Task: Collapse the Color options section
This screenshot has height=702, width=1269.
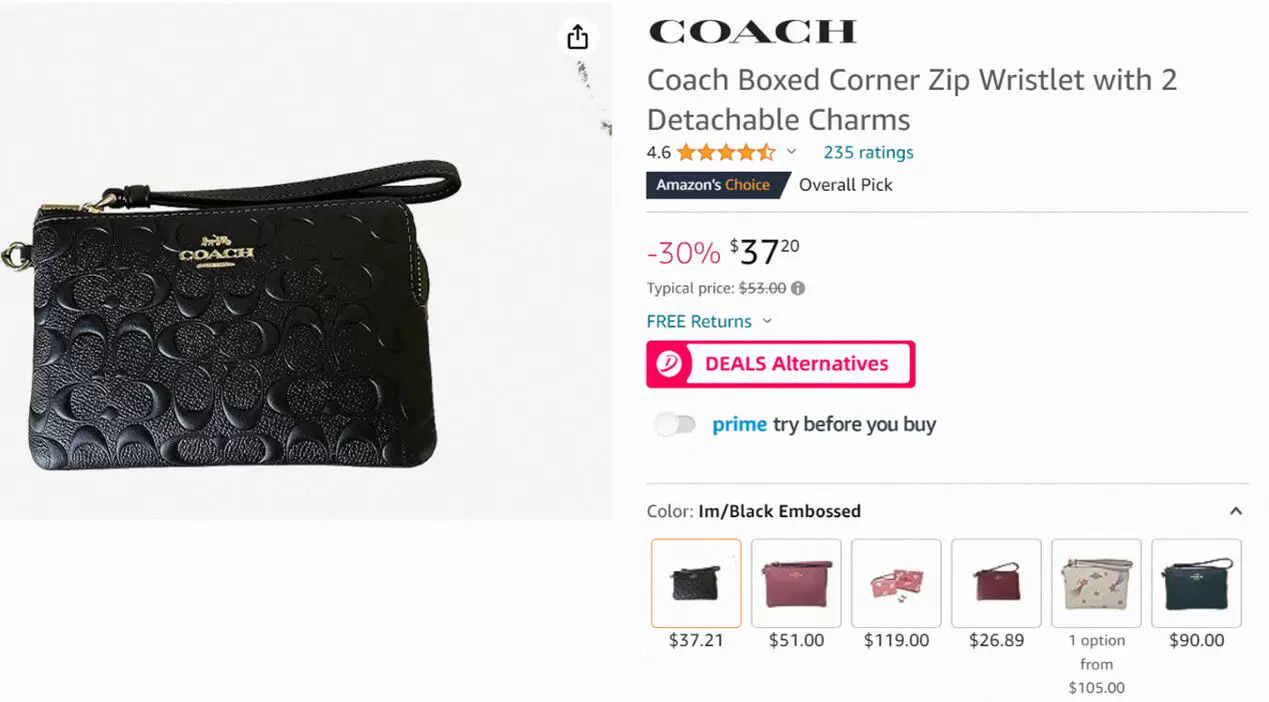Action: click(x=1236, y=511)
